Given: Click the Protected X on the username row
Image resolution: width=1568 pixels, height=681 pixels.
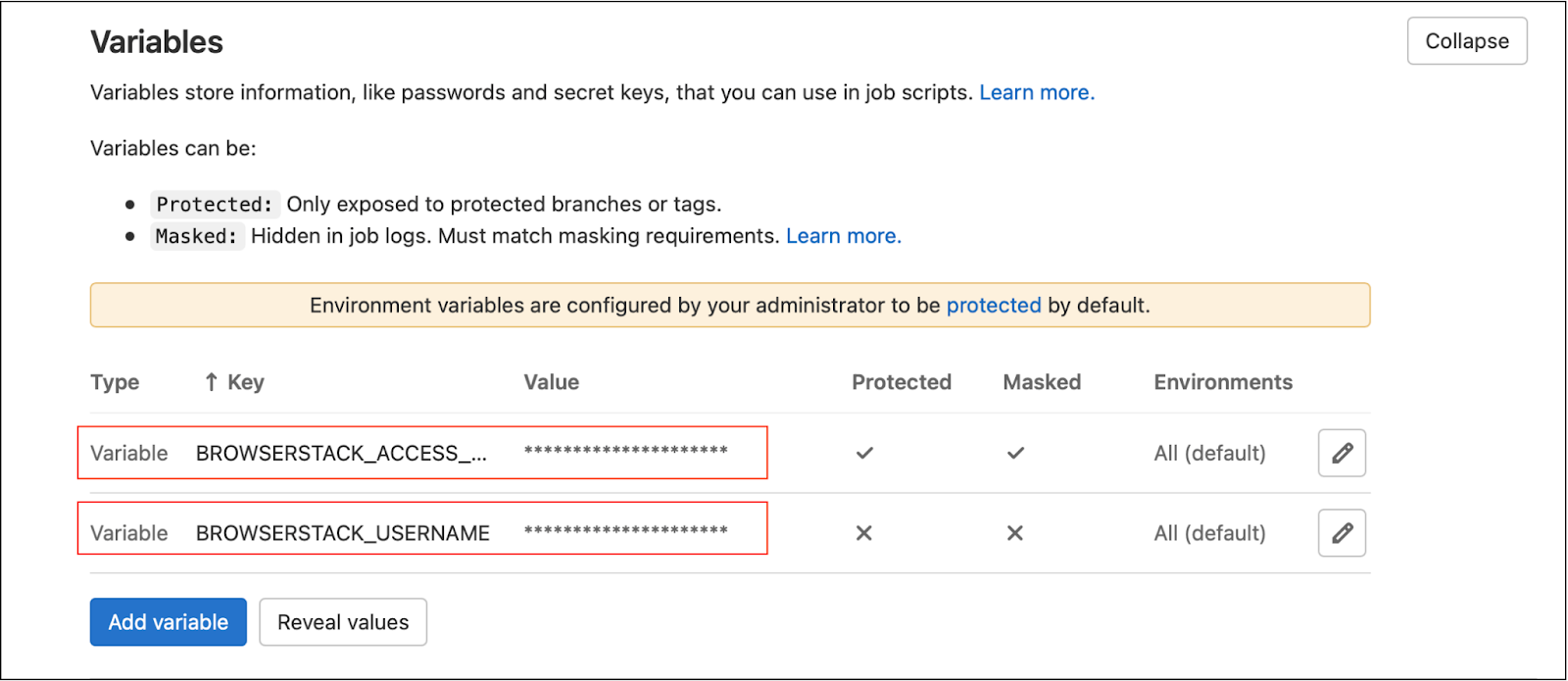Looking at the screenshot, I should click(863, 533).
